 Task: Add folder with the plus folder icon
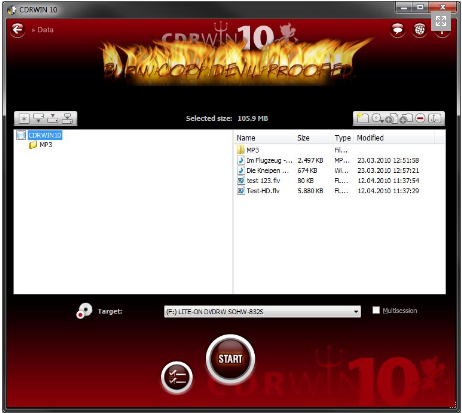(x=406, y=118)
